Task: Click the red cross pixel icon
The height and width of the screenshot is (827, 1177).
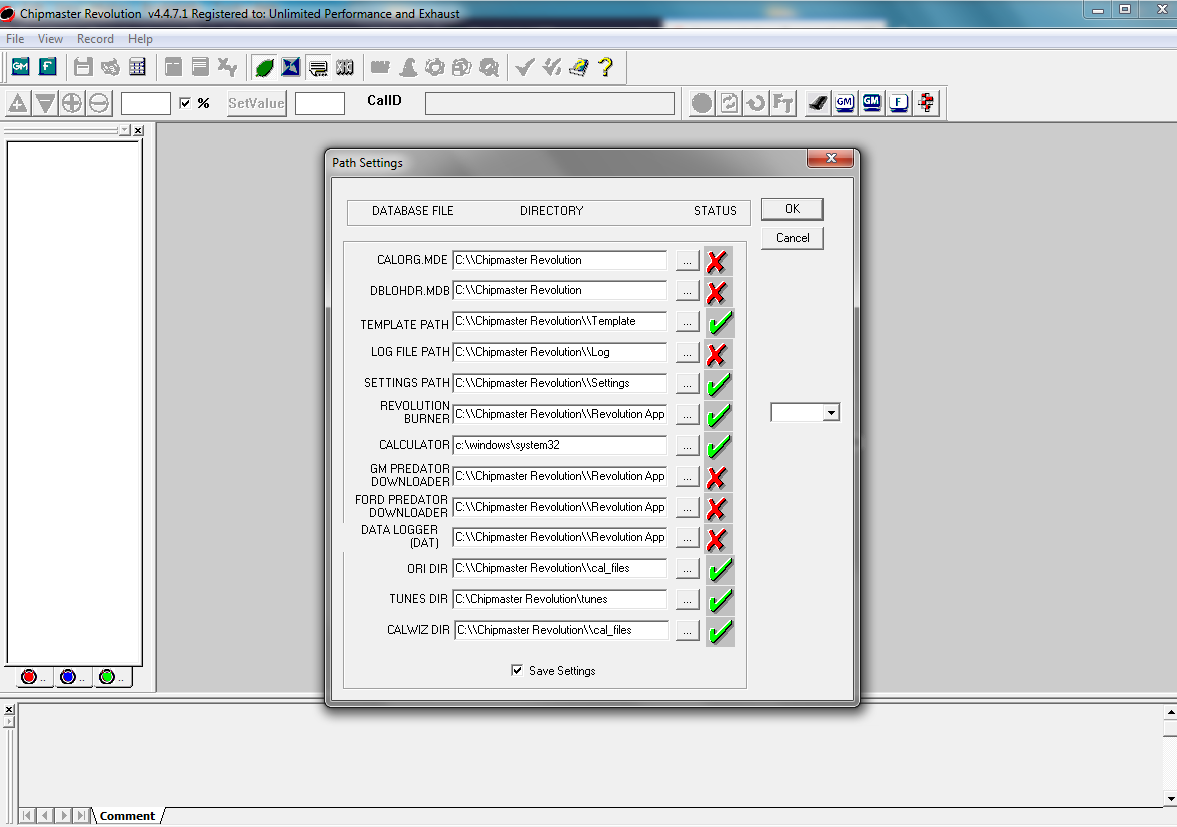Action: tap(926, 103)
